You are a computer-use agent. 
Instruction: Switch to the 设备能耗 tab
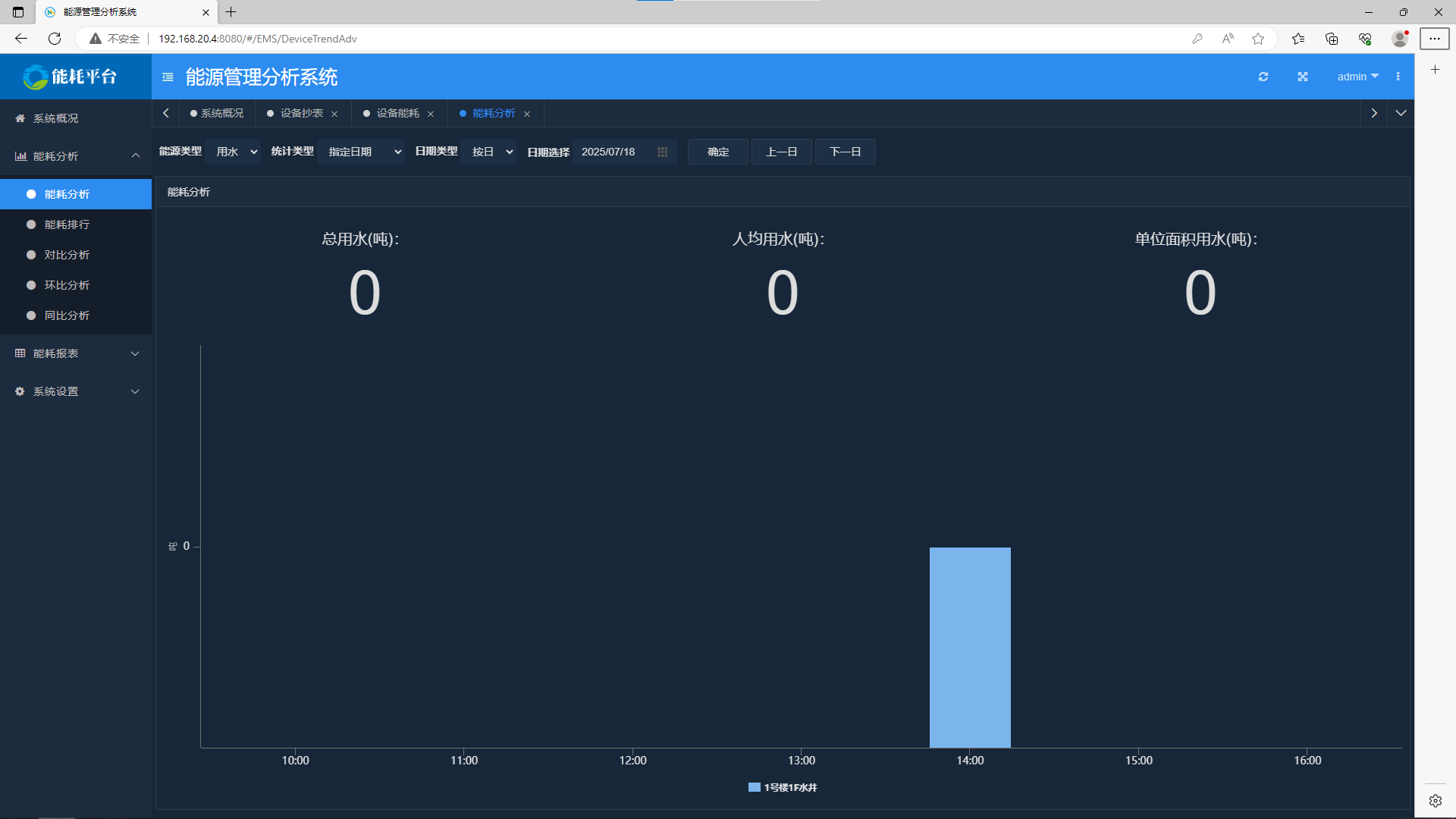point(397,113)
